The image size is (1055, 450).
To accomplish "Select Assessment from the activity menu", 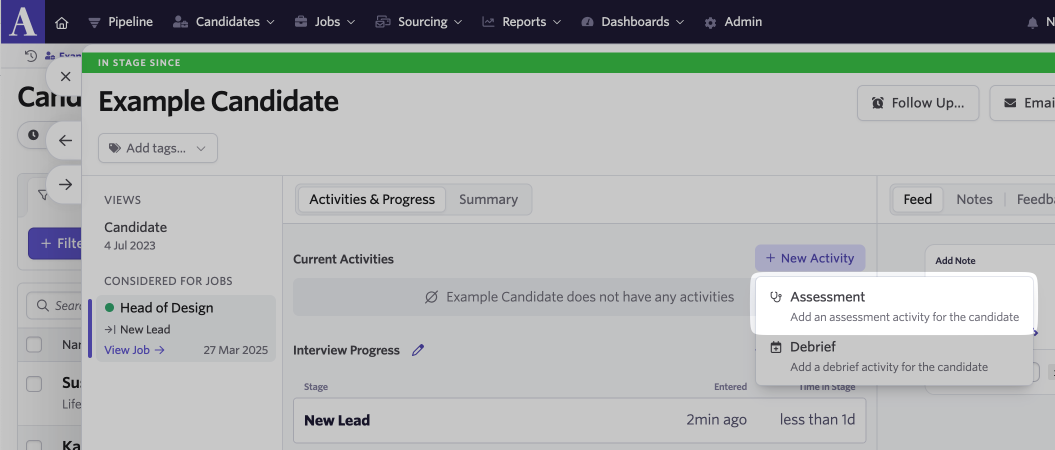I will [894, 305].
